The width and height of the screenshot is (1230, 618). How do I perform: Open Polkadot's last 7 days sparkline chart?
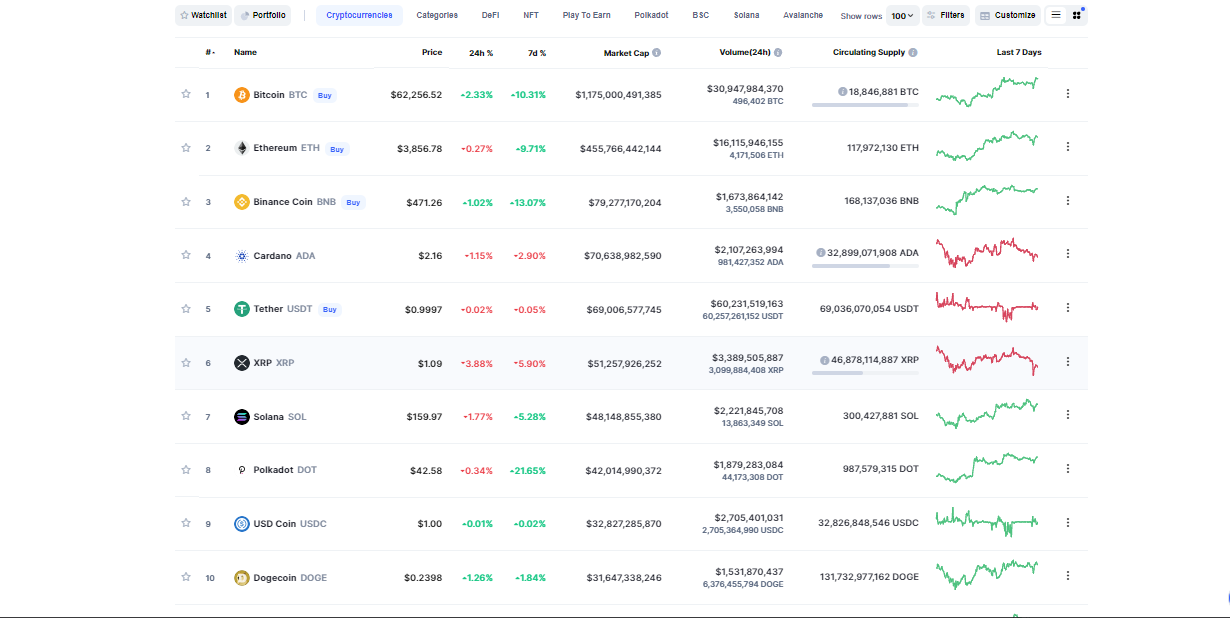coord(987,467)
